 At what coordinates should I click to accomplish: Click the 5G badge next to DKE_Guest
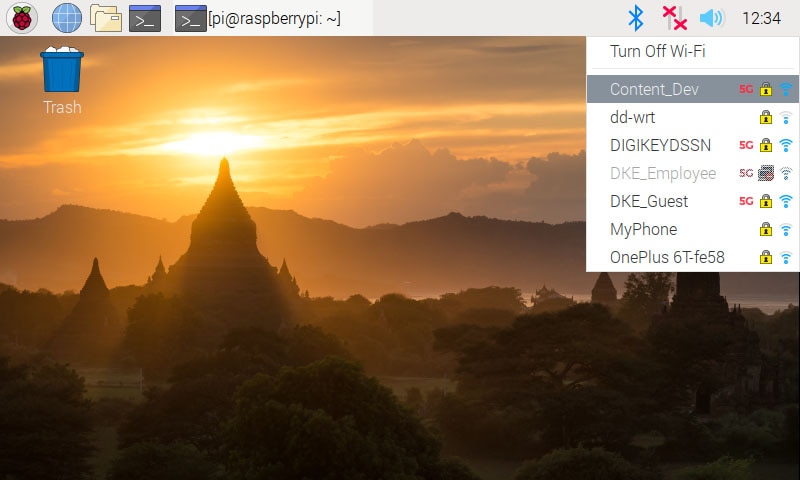tap(746, 201)
